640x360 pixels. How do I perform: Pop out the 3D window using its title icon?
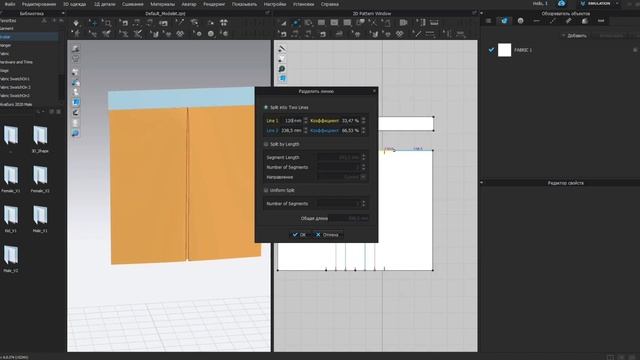pyautogui.click(x=267, y=13)
